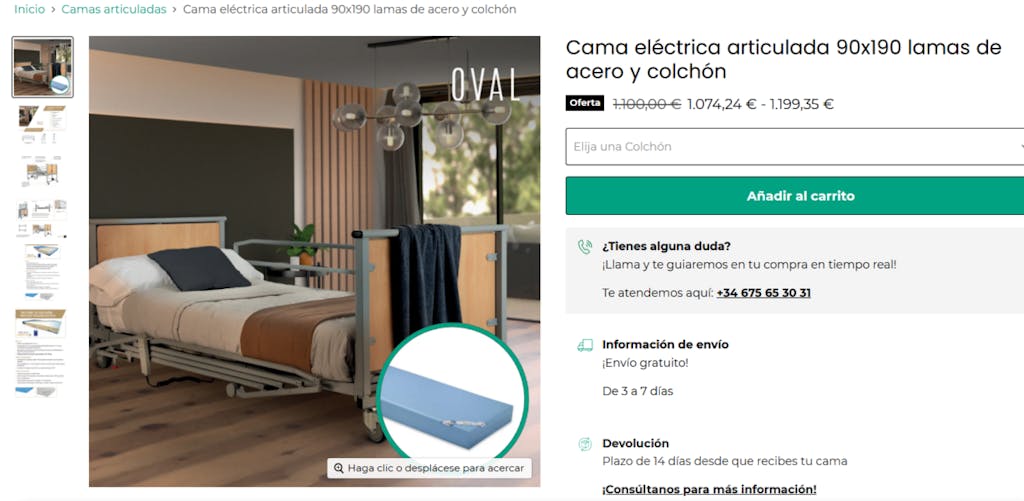This screenshot has height=501, width=1024.
Task: Open Camas articuladas breadcrumb category
Action: (114, 10)
